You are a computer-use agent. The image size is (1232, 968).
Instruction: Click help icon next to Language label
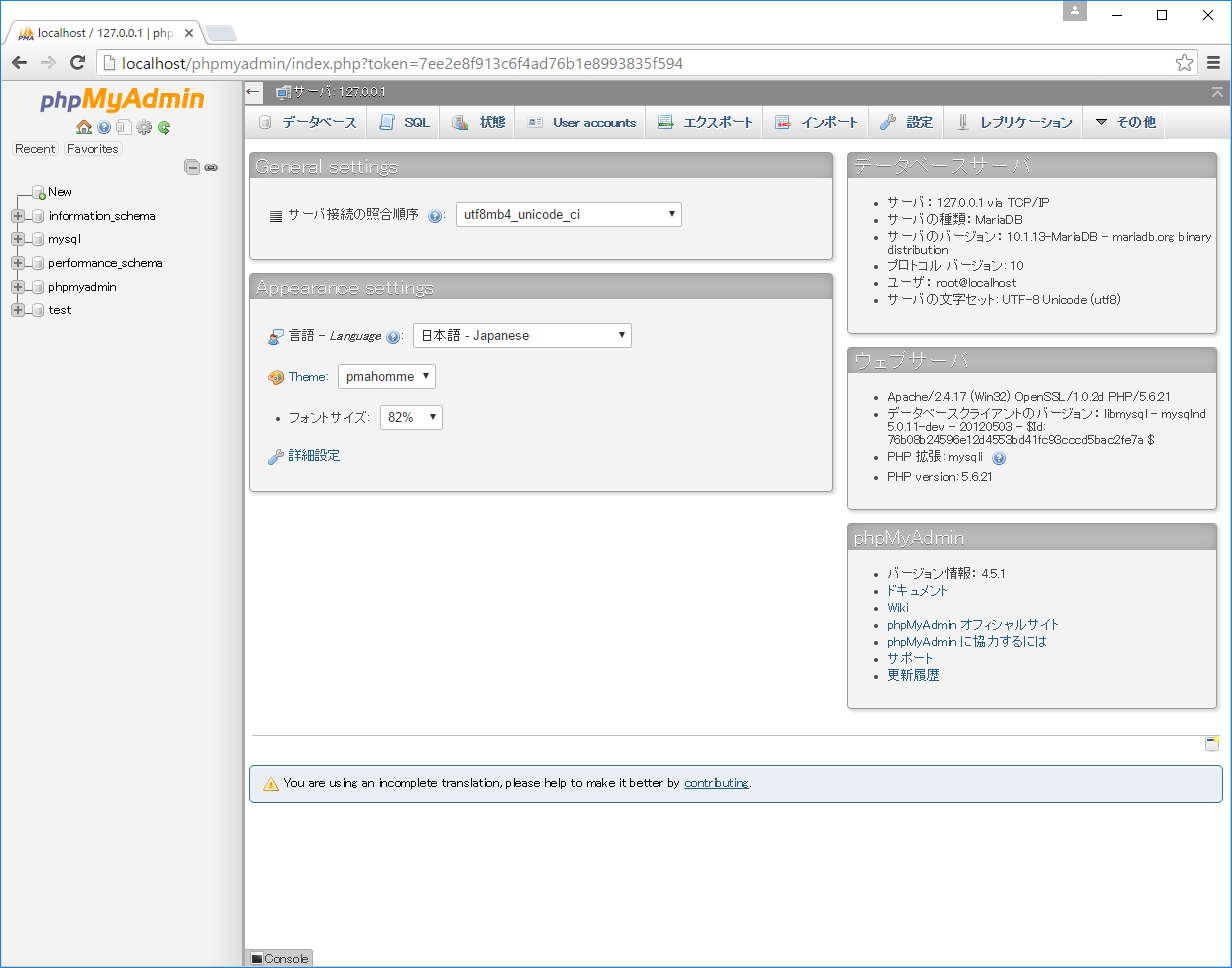tap(393, 337)
